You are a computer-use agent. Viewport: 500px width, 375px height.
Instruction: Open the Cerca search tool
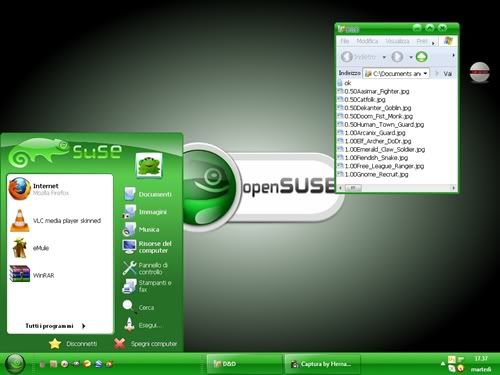pos(139,307)
